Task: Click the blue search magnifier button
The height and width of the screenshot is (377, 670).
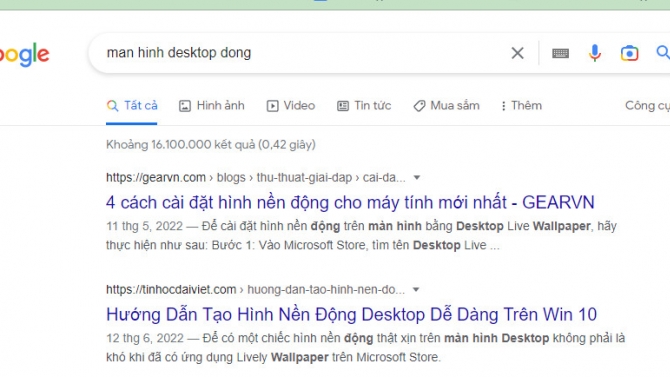Action: click(663, 53)
